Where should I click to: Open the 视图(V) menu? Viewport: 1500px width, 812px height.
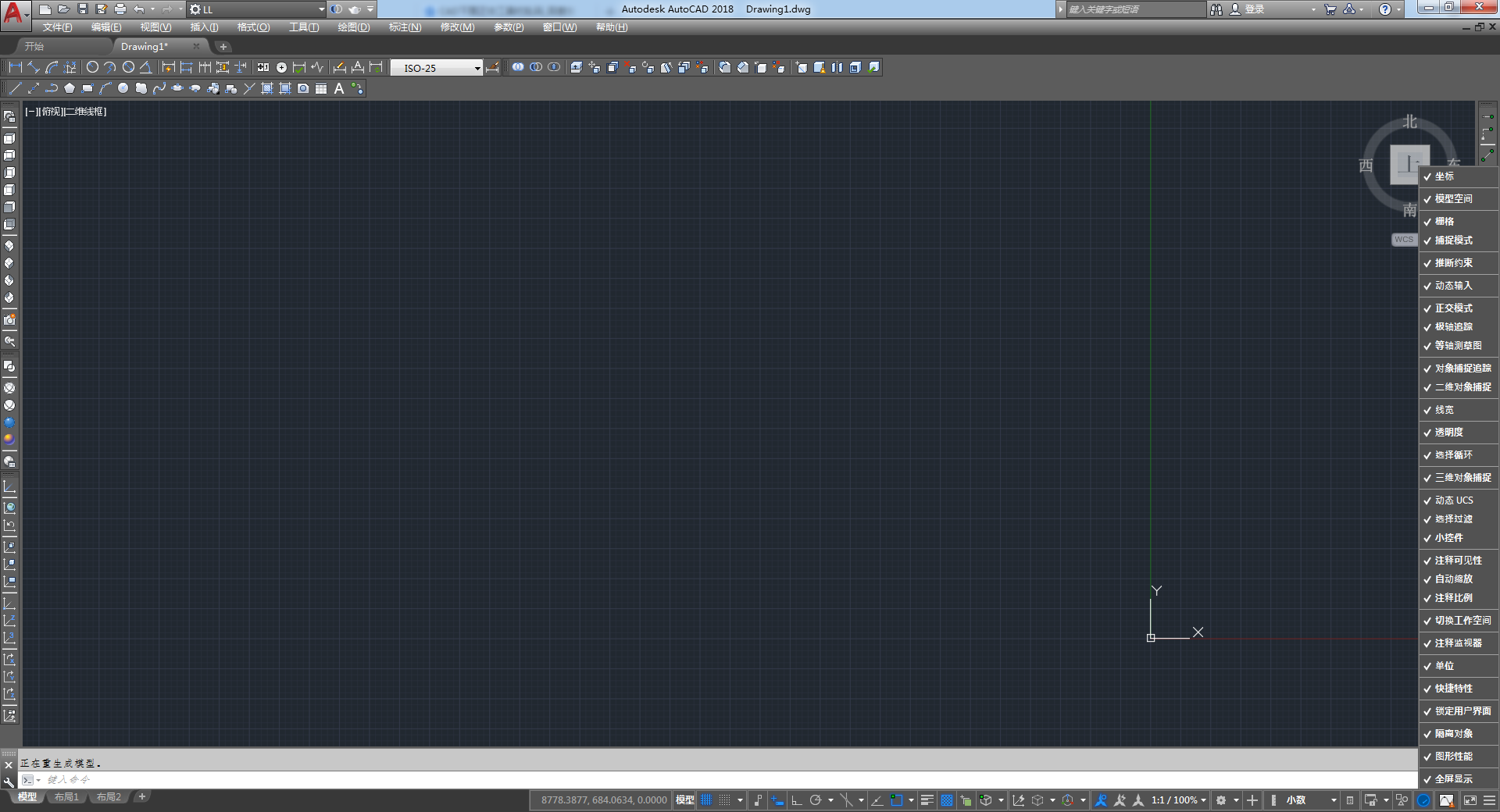tap(155, 27)
